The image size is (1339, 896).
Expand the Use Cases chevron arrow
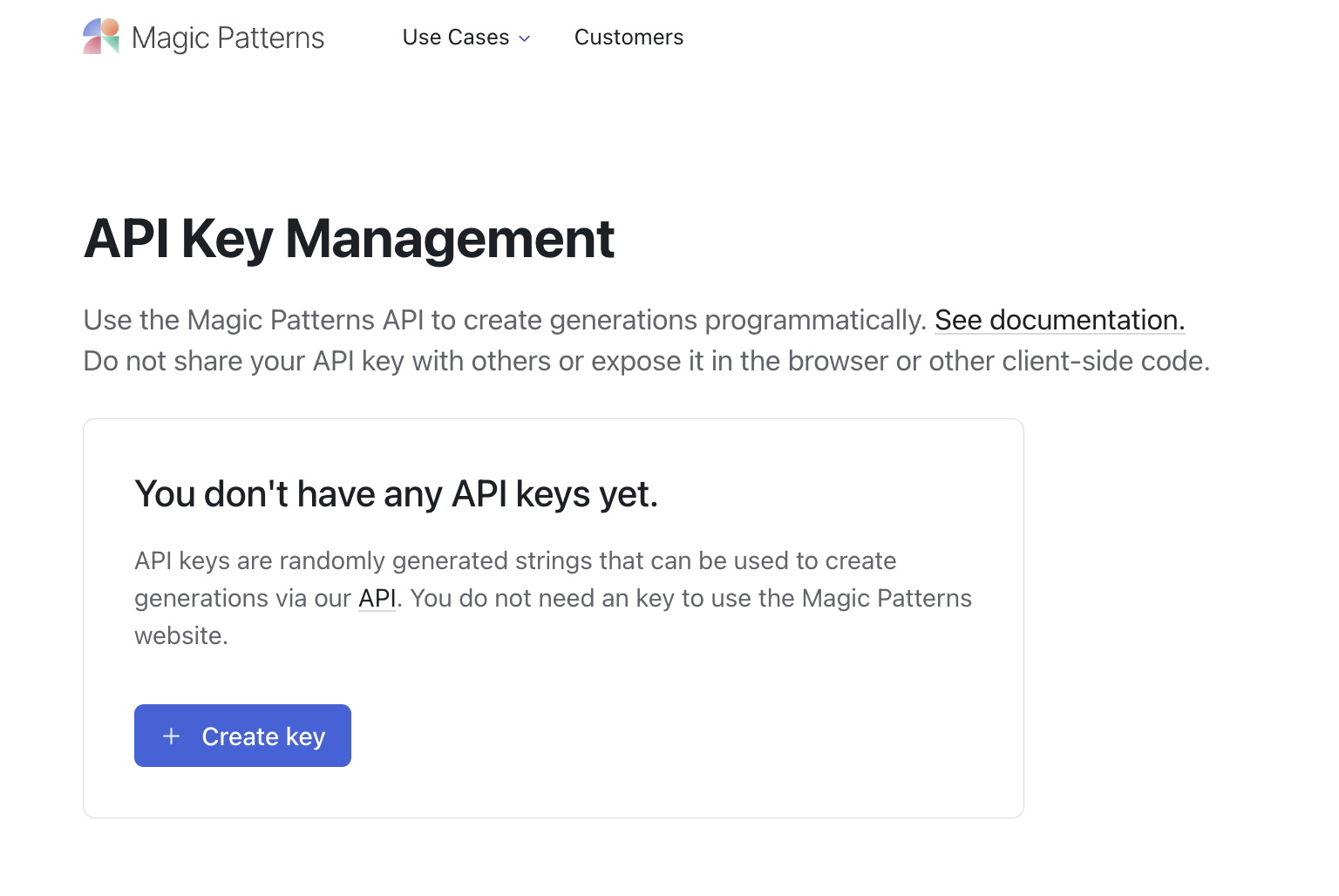click(x=525, y=38)
